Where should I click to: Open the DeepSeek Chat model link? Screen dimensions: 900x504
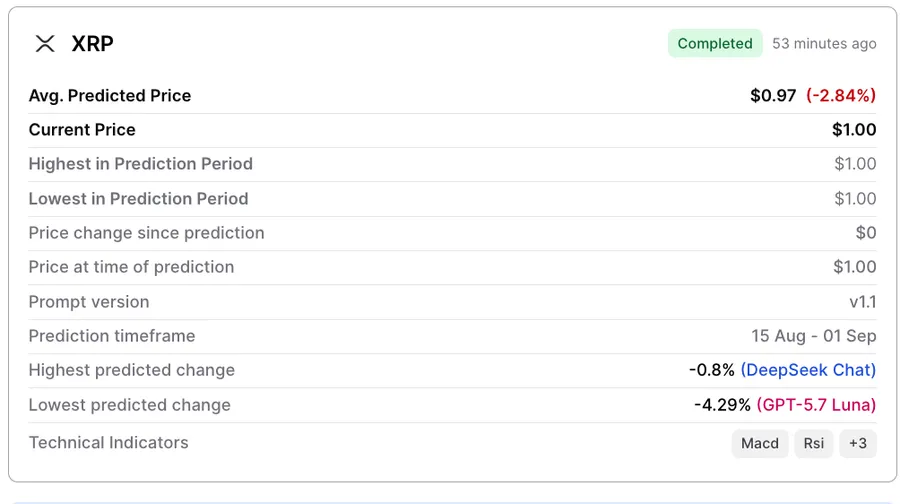[x=808, y=370]
